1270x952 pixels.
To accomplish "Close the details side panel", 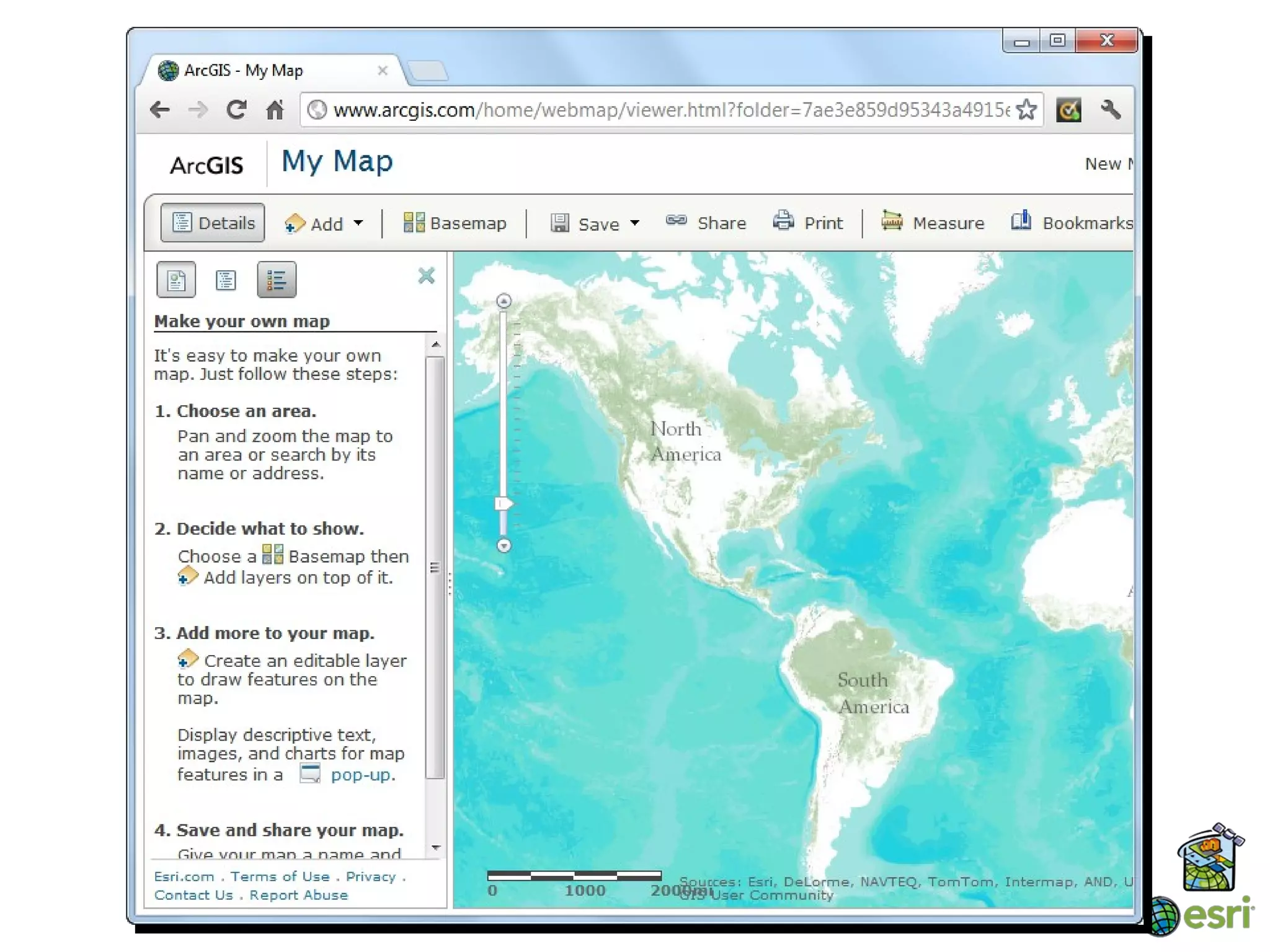I will coord(427,276).
